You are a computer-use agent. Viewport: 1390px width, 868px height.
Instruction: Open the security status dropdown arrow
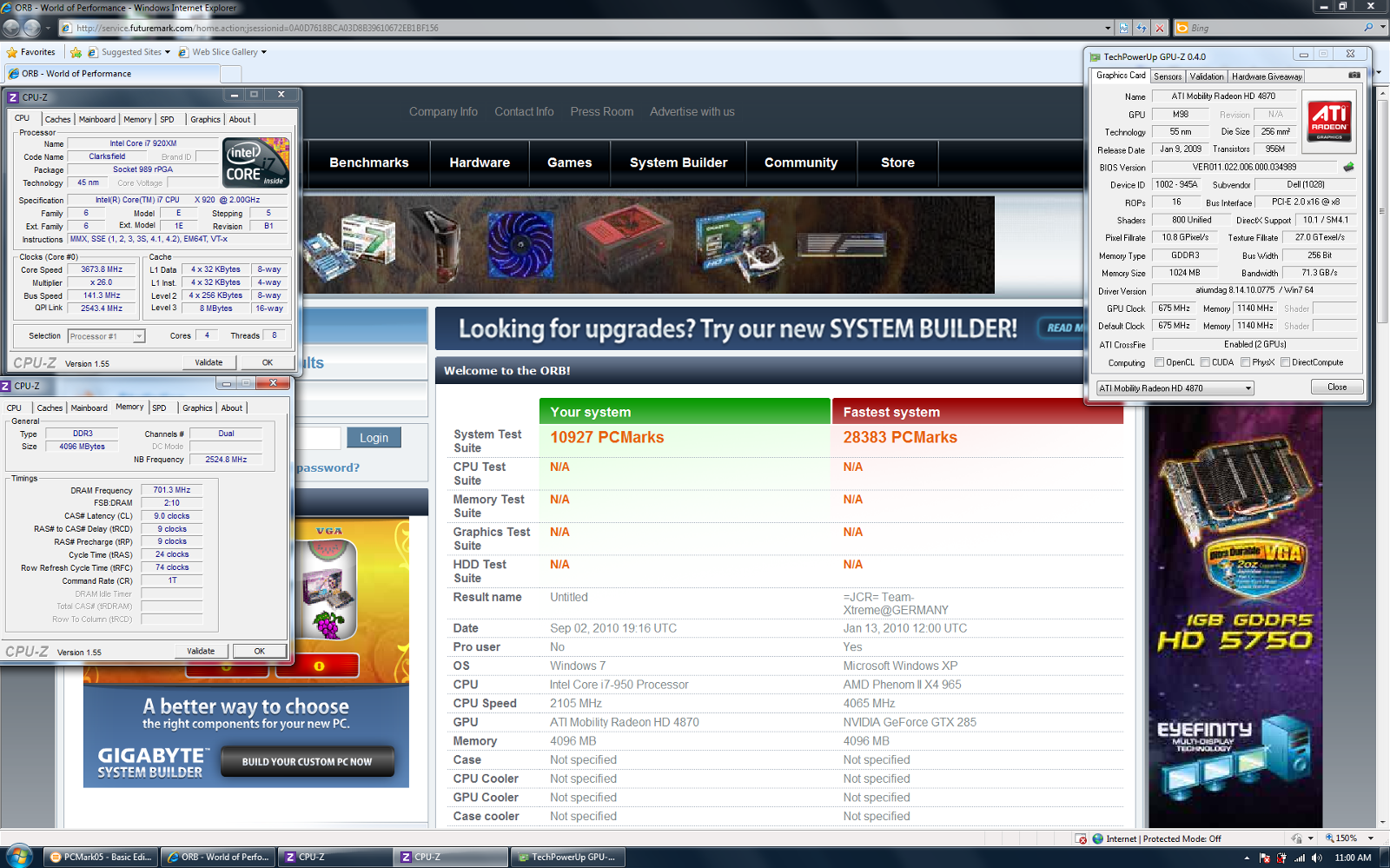click(x=1310, y=838)
